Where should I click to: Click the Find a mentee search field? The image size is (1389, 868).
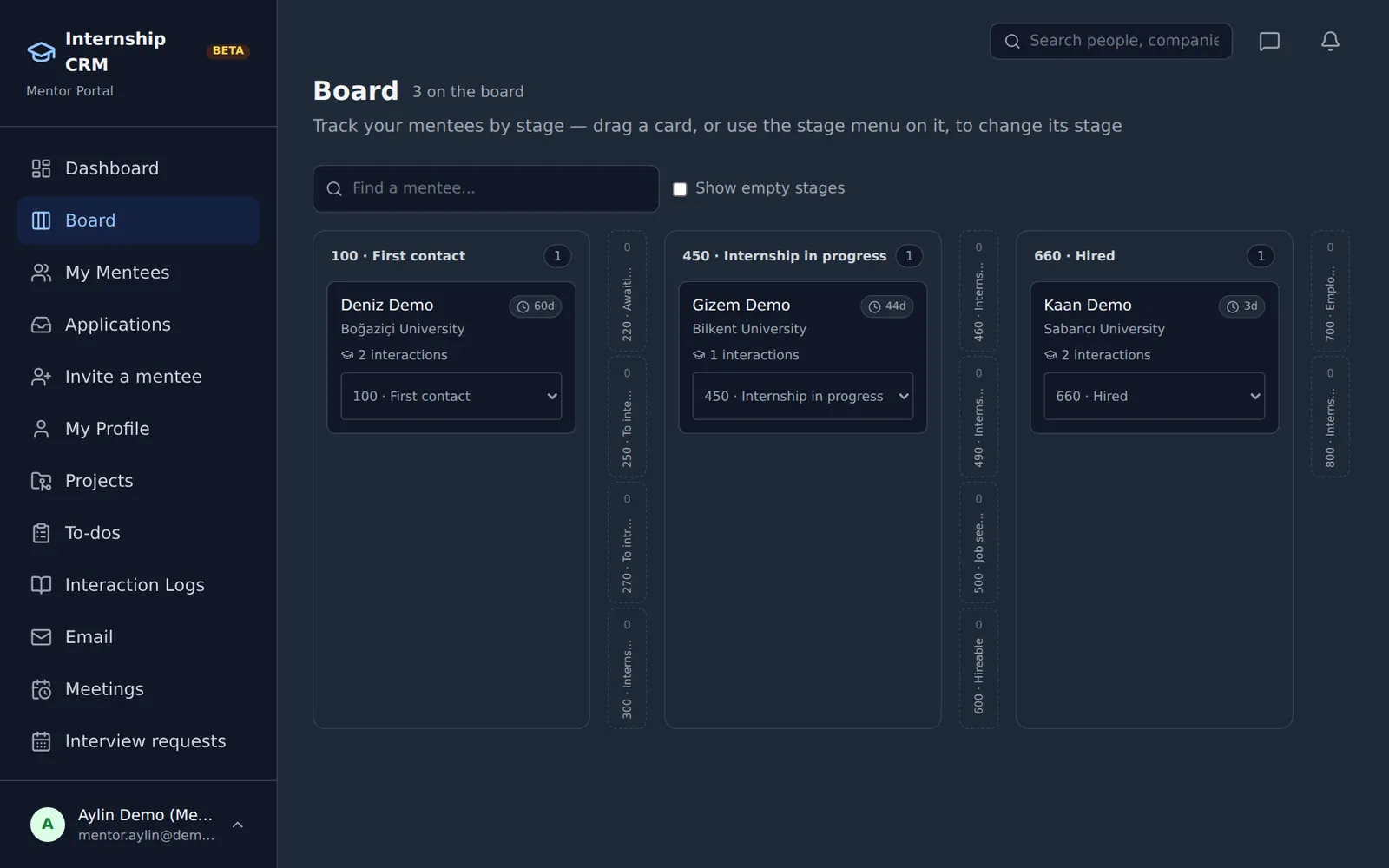coord(486,188)
